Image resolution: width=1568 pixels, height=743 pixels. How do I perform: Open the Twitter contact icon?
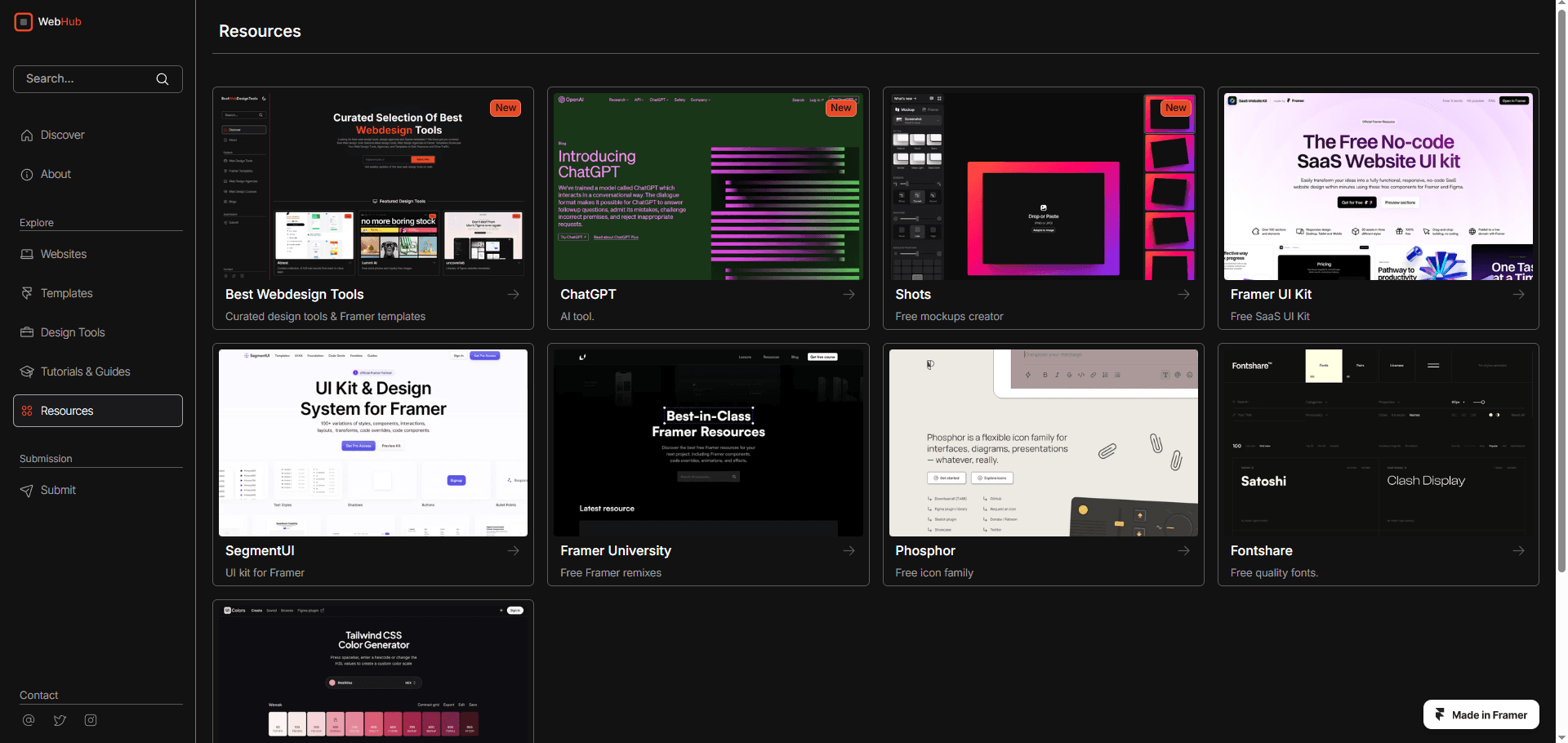(60, 720)
